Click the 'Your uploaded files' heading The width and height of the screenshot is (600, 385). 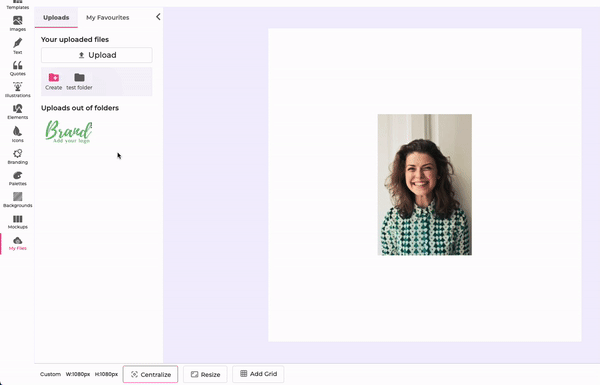click(x=75, y=39)
